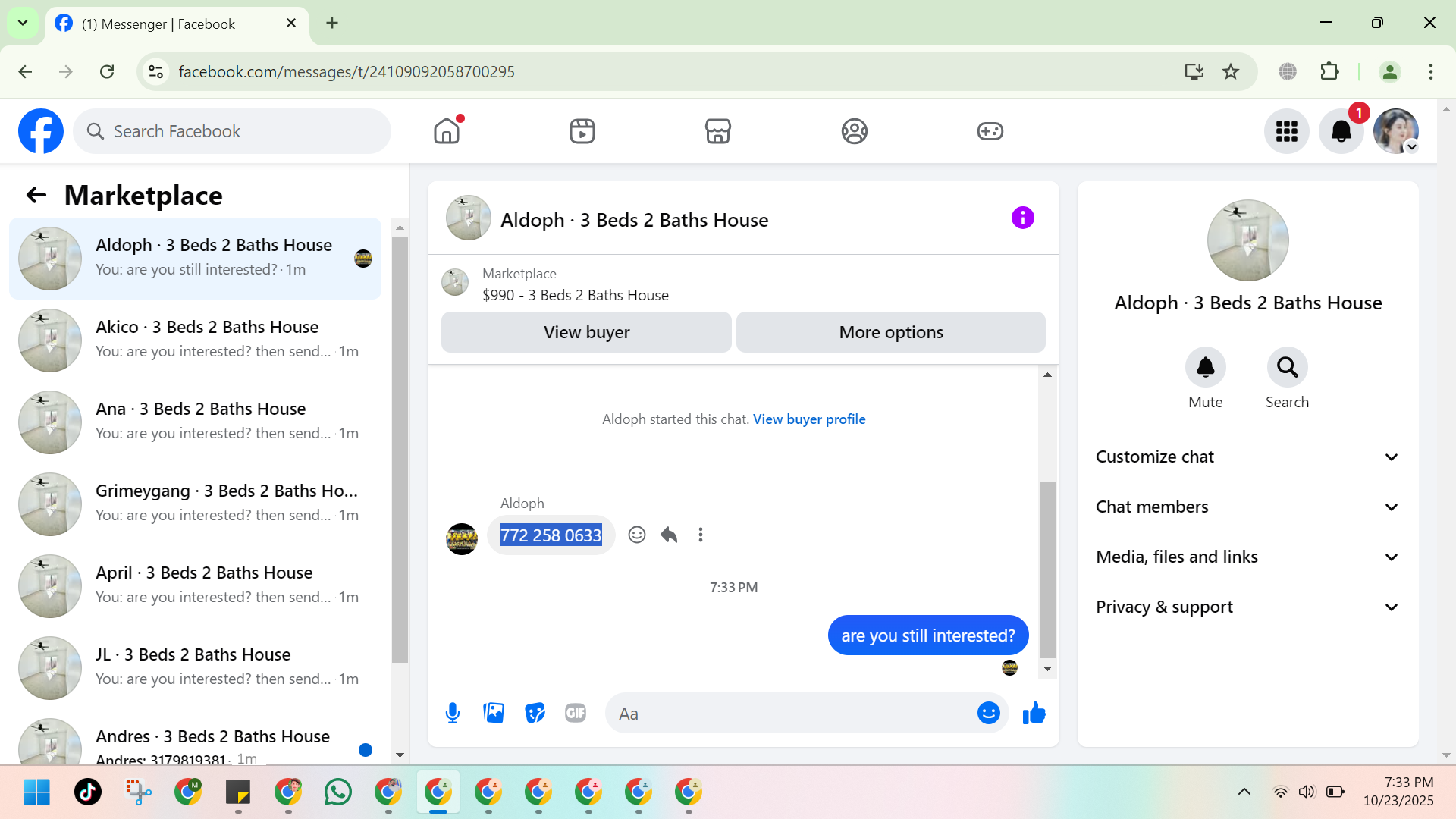Send a thumbs-up like
The image size is (1456, 819).
[x=1034, y=713]
